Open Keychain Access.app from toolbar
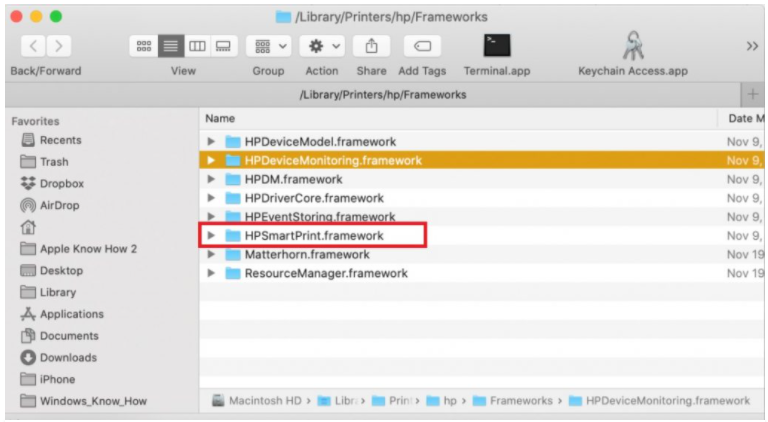Image resolution: width=768 pixels, height=422 pixels. click(633, 46)
